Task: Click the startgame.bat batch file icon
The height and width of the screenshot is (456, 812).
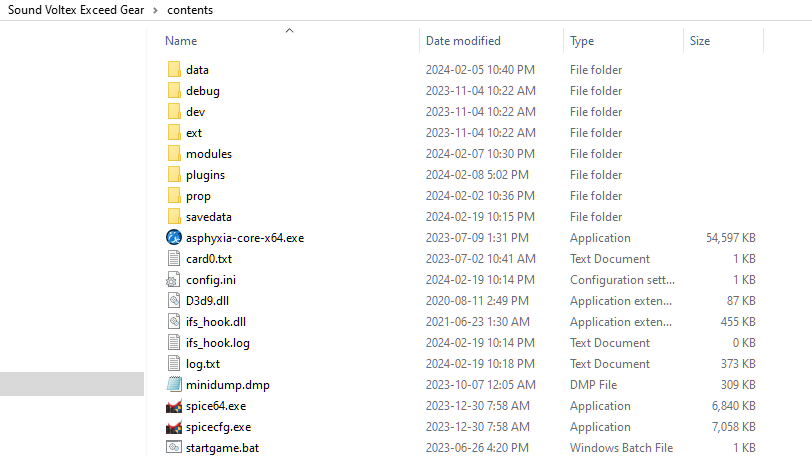Action: point(174,448)
